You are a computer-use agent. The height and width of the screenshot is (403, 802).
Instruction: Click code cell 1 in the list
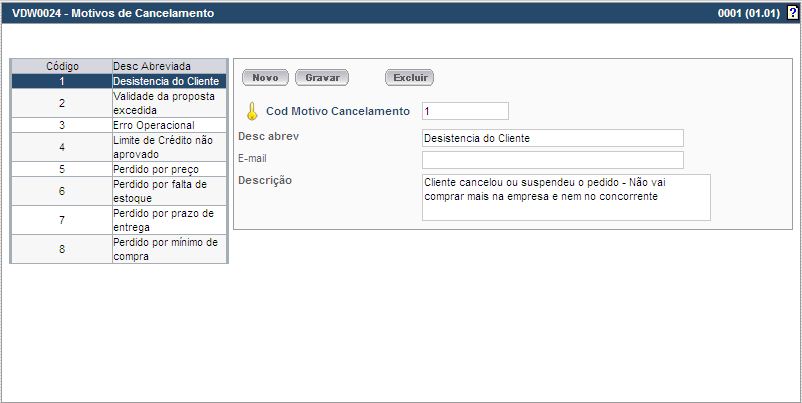pyautogui.click(x=62, y=81)
